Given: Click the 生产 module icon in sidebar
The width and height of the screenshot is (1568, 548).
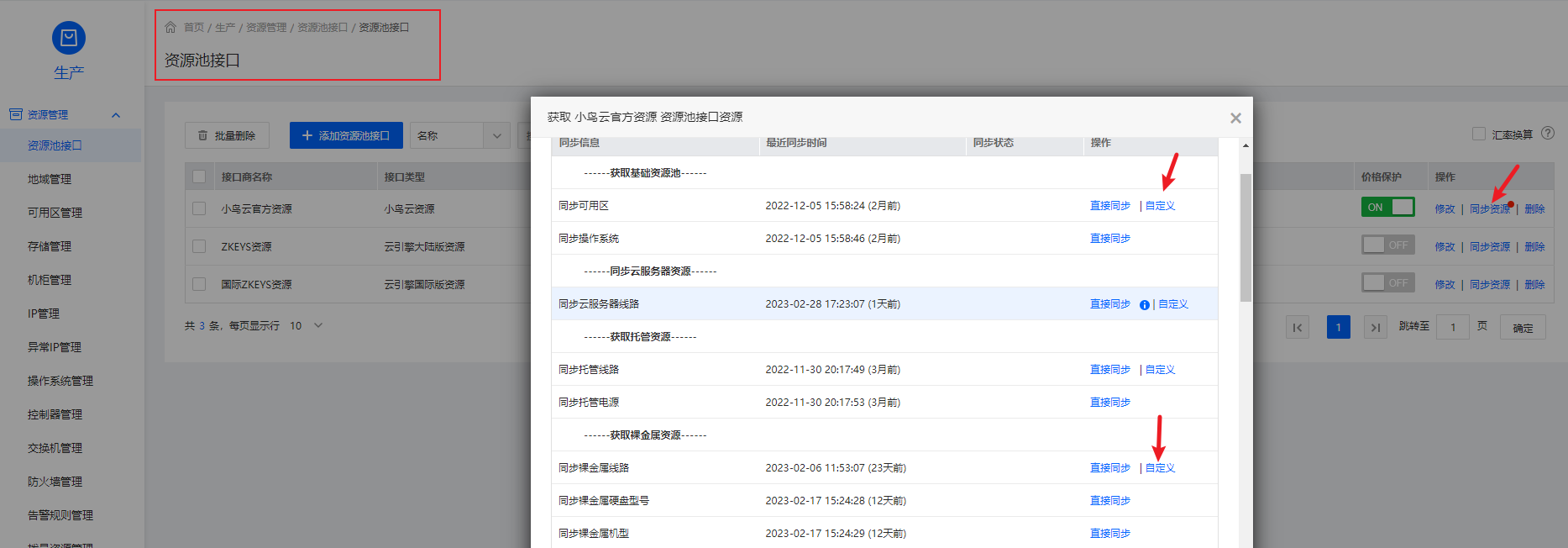Looking at the screenshot, I should click(x=69, y=38).
